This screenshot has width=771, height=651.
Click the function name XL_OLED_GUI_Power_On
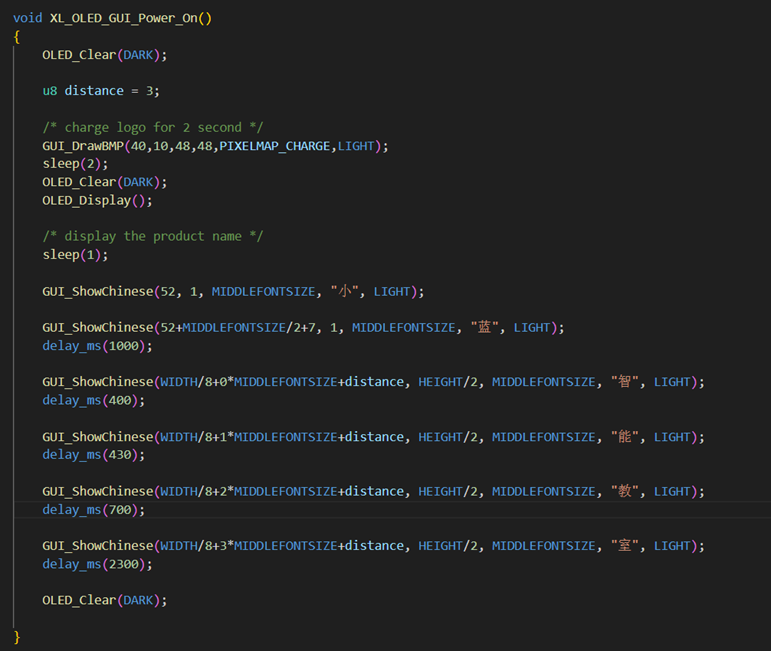[x=123, y=18]
